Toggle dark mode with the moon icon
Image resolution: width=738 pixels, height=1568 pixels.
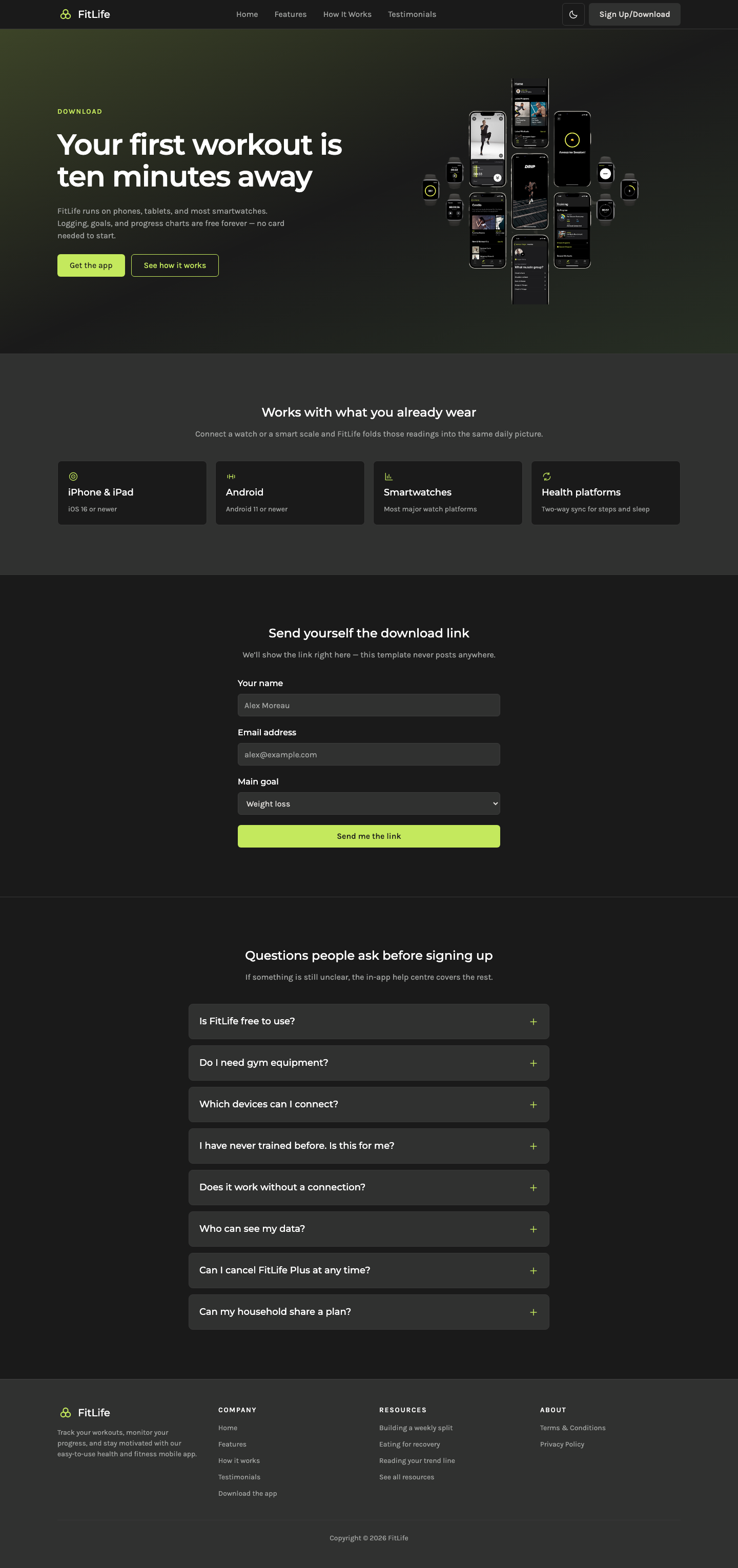573,14
